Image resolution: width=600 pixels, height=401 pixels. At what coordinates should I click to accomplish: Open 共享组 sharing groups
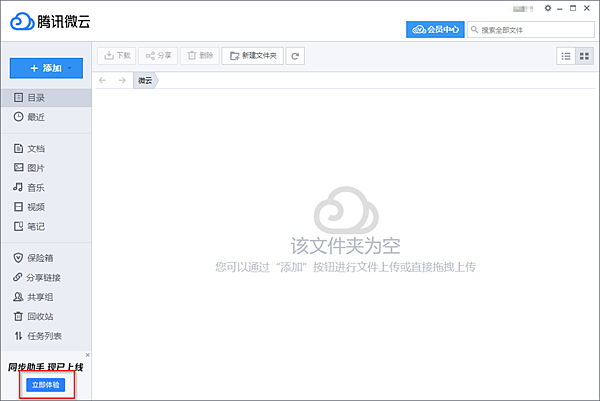46,297
